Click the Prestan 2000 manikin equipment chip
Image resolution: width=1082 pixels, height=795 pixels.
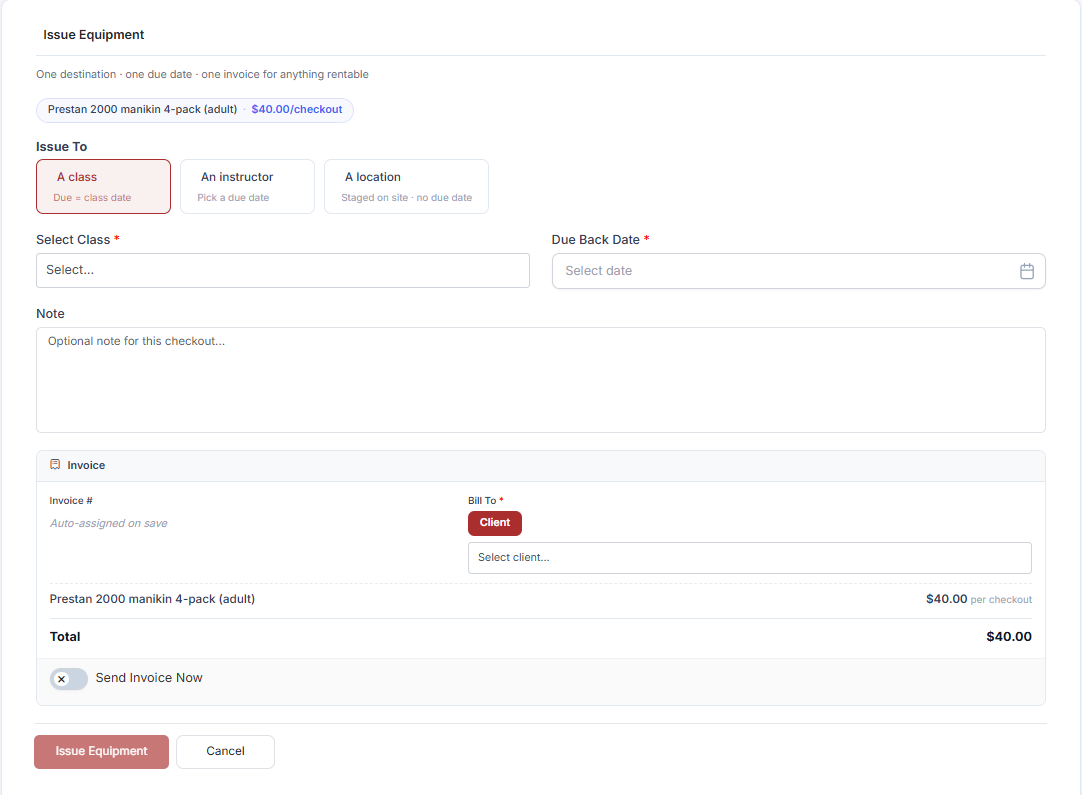pos(195,110)
